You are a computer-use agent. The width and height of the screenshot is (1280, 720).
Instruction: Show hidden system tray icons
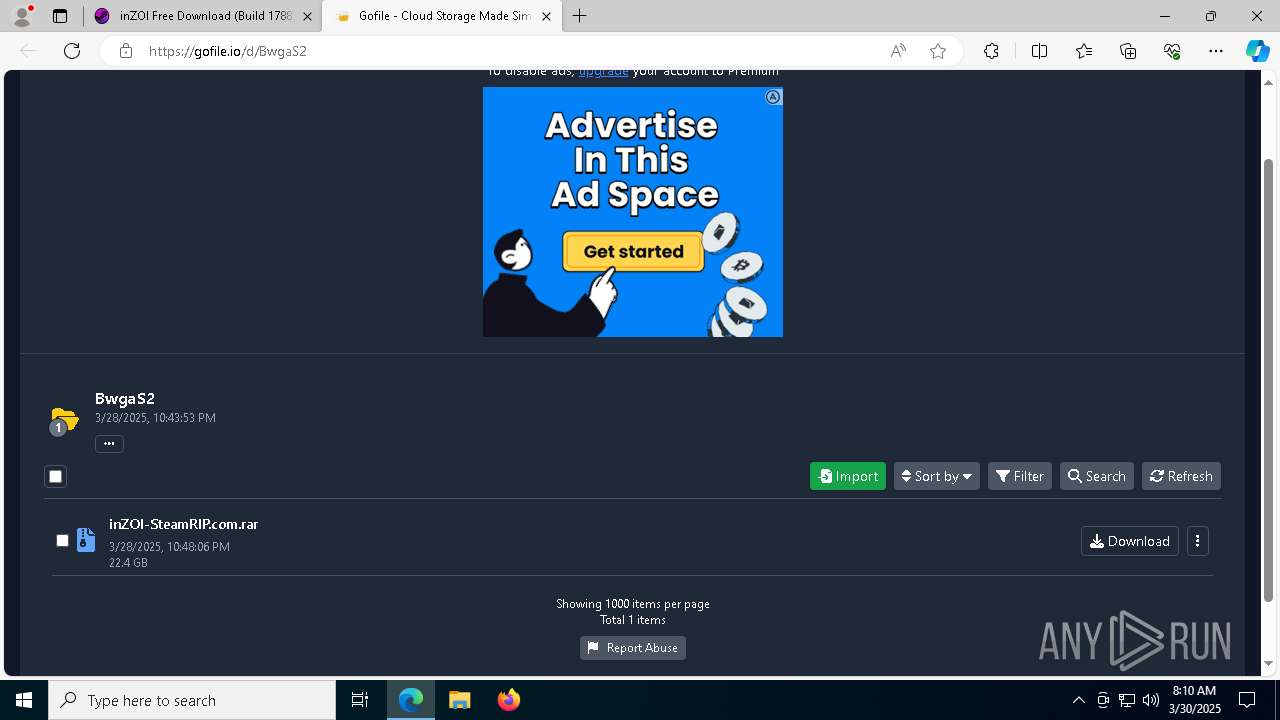pos(1078,700)
